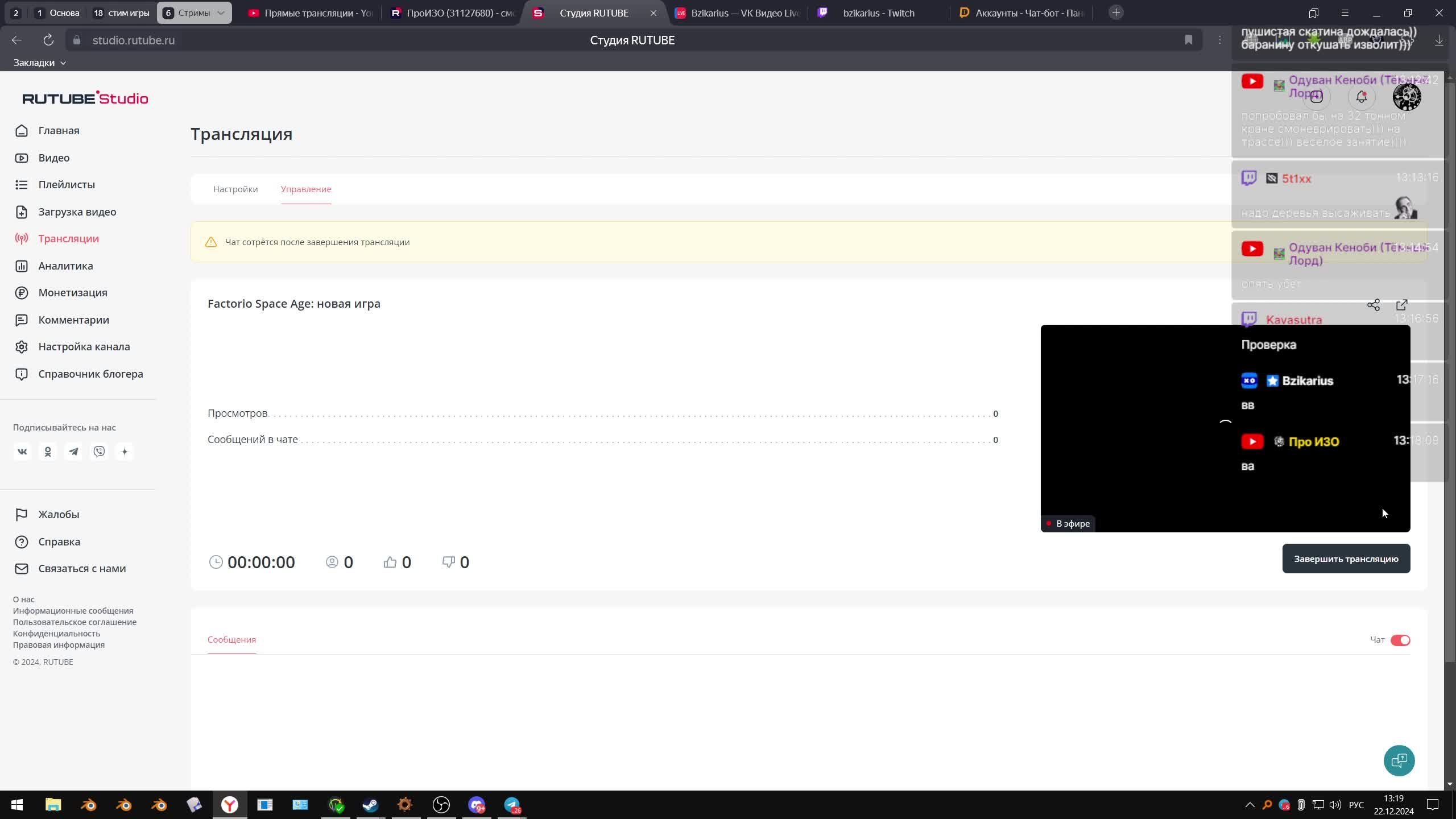Click the VK social icon in the sidebar
Screen dimensions: 1456x819
[22, 452]
